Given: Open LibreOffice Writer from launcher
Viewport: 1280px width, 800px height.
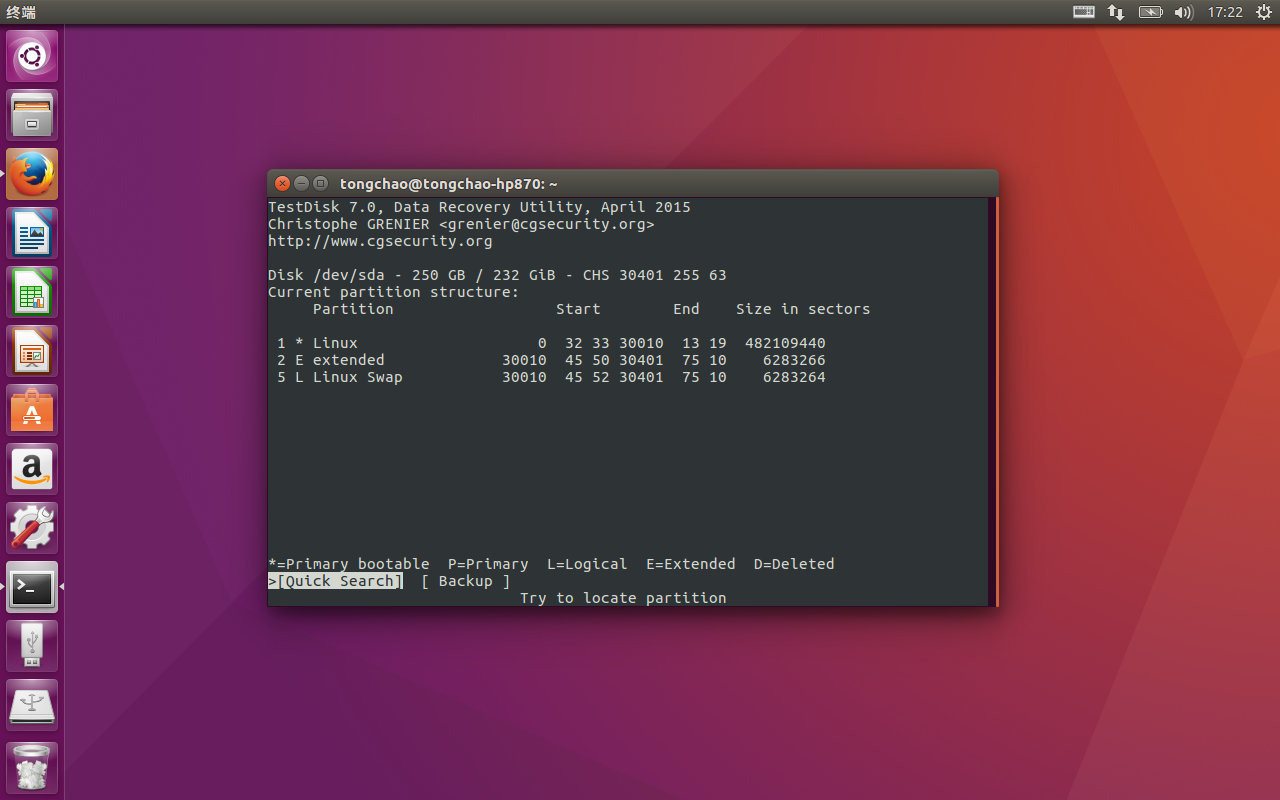Looking at the screenshot, I should pos(32,233).
